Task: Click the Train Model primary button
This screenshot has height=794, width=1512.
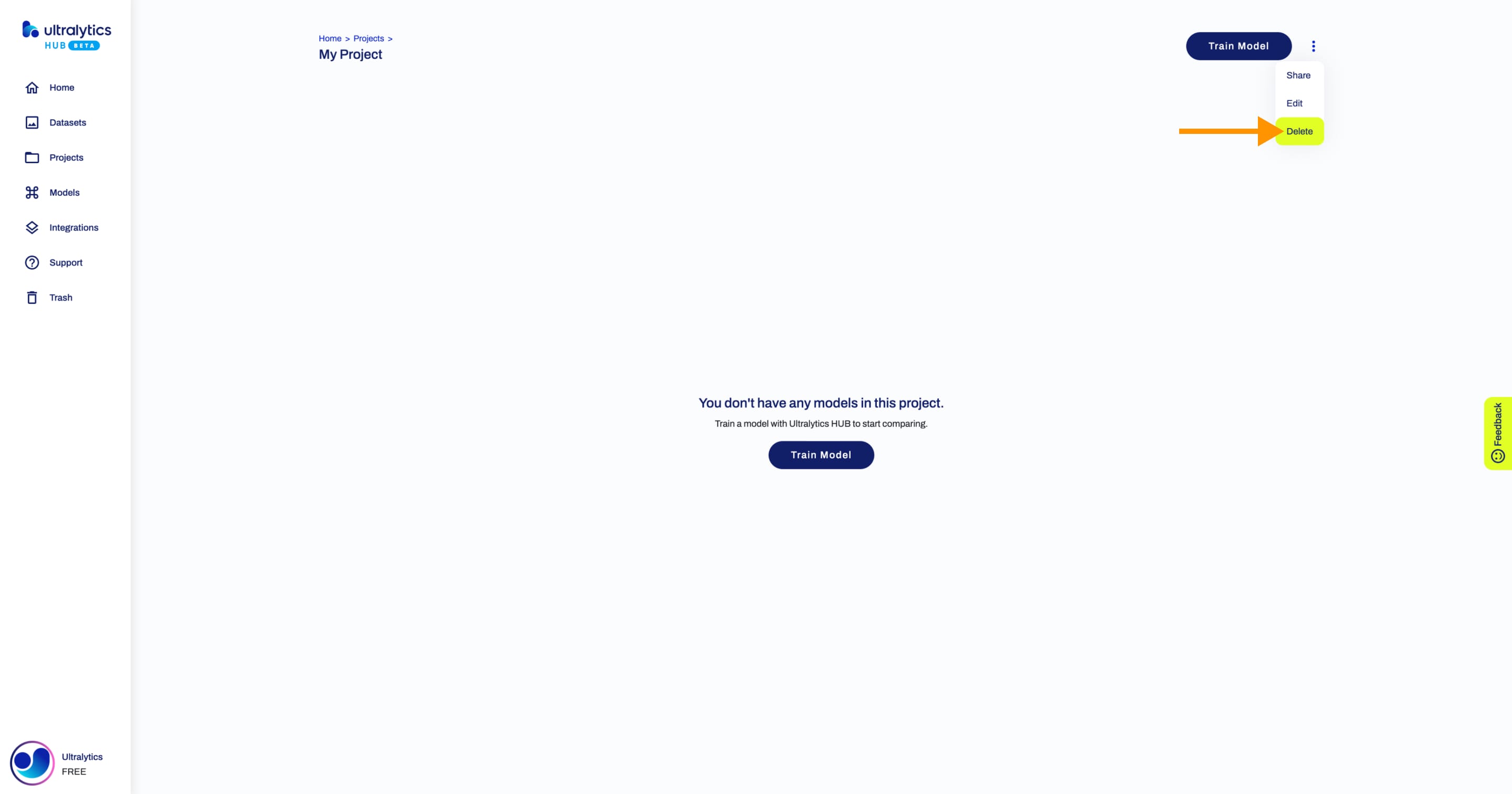Action: 1238,46
